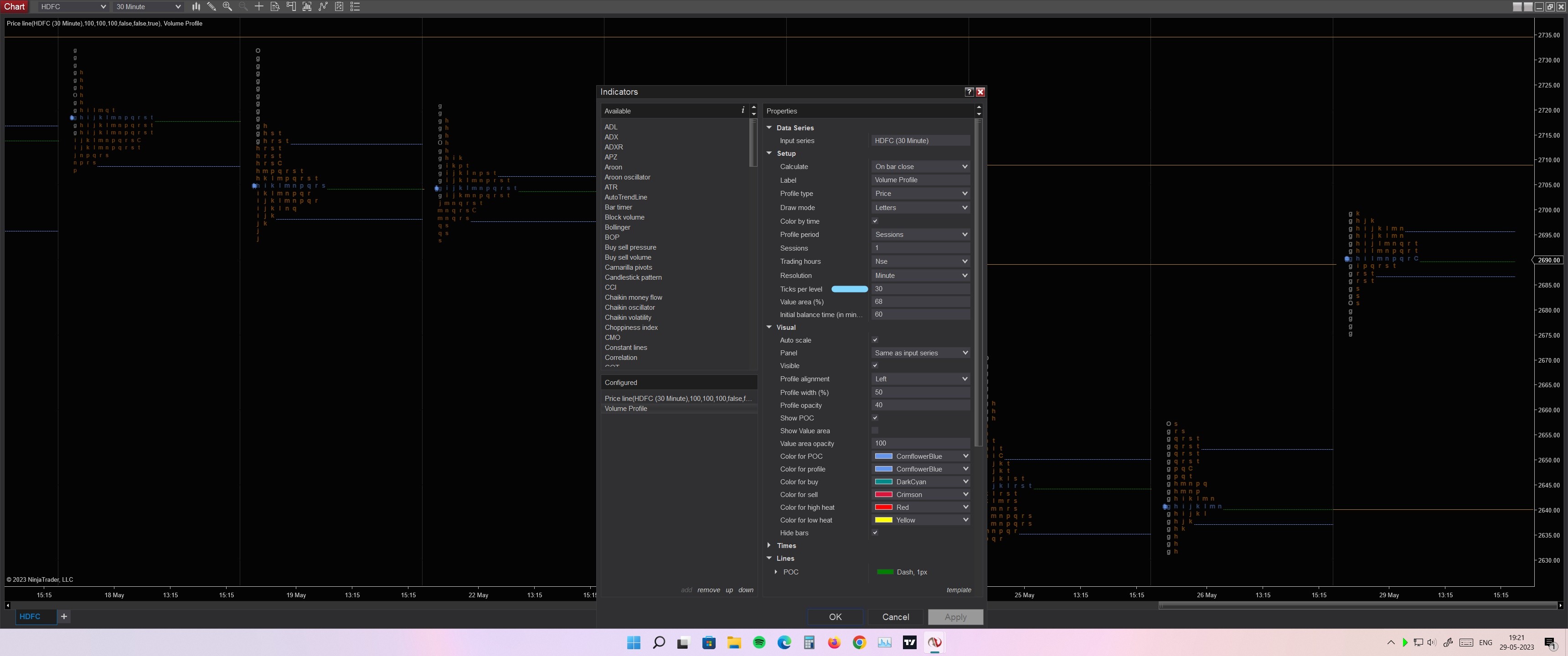Enable the Show Value area checkbox

pos(875,431)
